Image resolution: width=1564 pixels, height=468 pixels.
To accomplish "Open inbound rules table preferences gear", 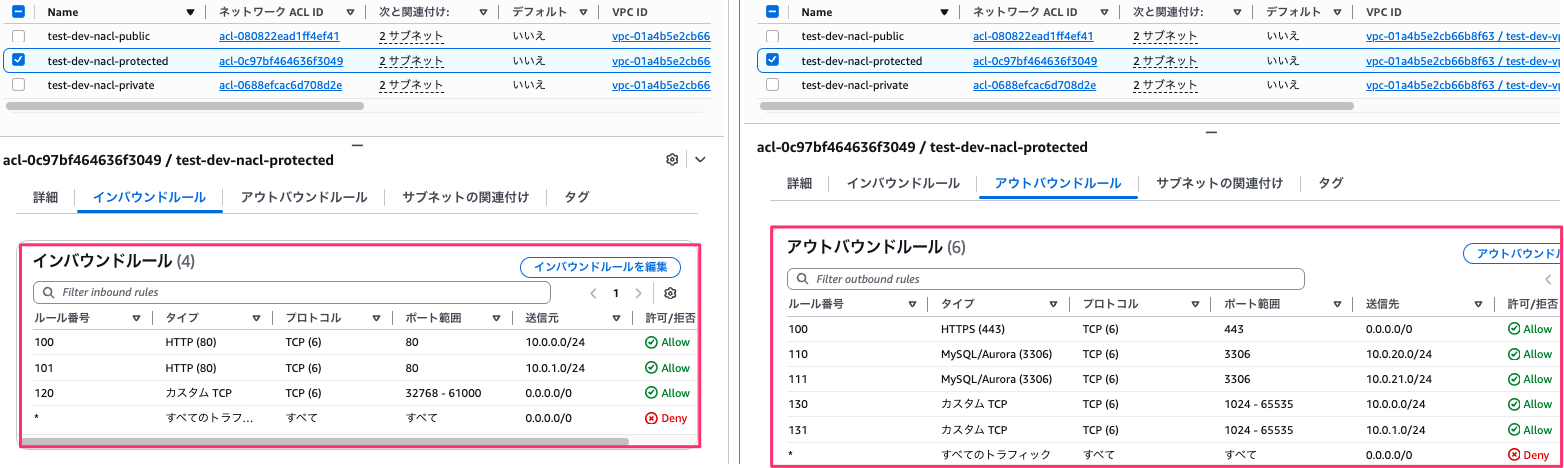I will pyautogui.click(x=671, y=293).
